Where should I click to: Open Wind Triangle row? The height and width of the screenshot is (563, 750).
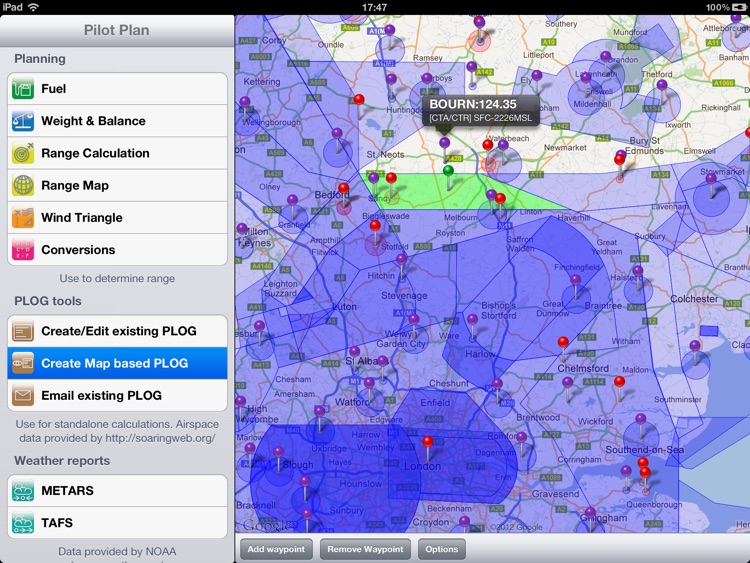point(117,218)
